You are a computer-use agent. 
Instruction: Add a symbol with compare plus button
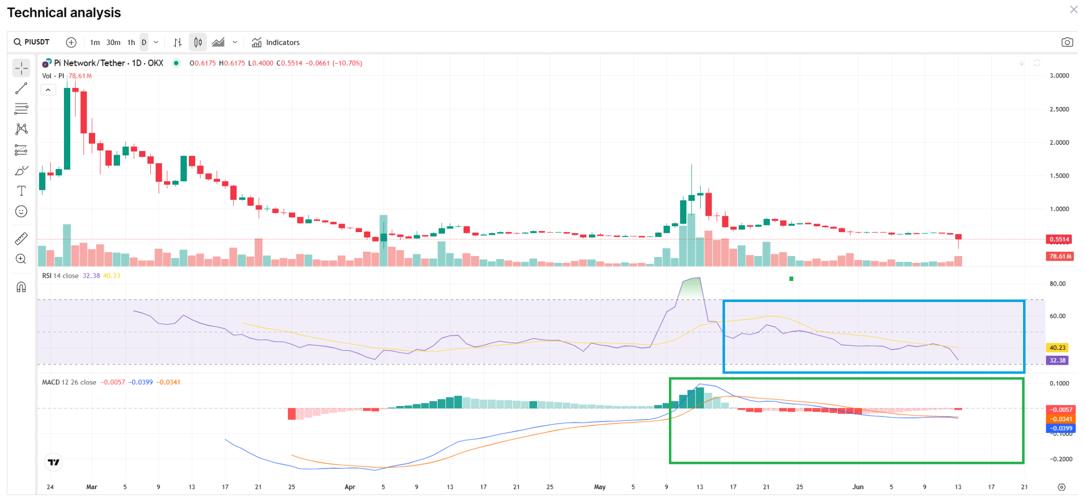coord(71,42)
